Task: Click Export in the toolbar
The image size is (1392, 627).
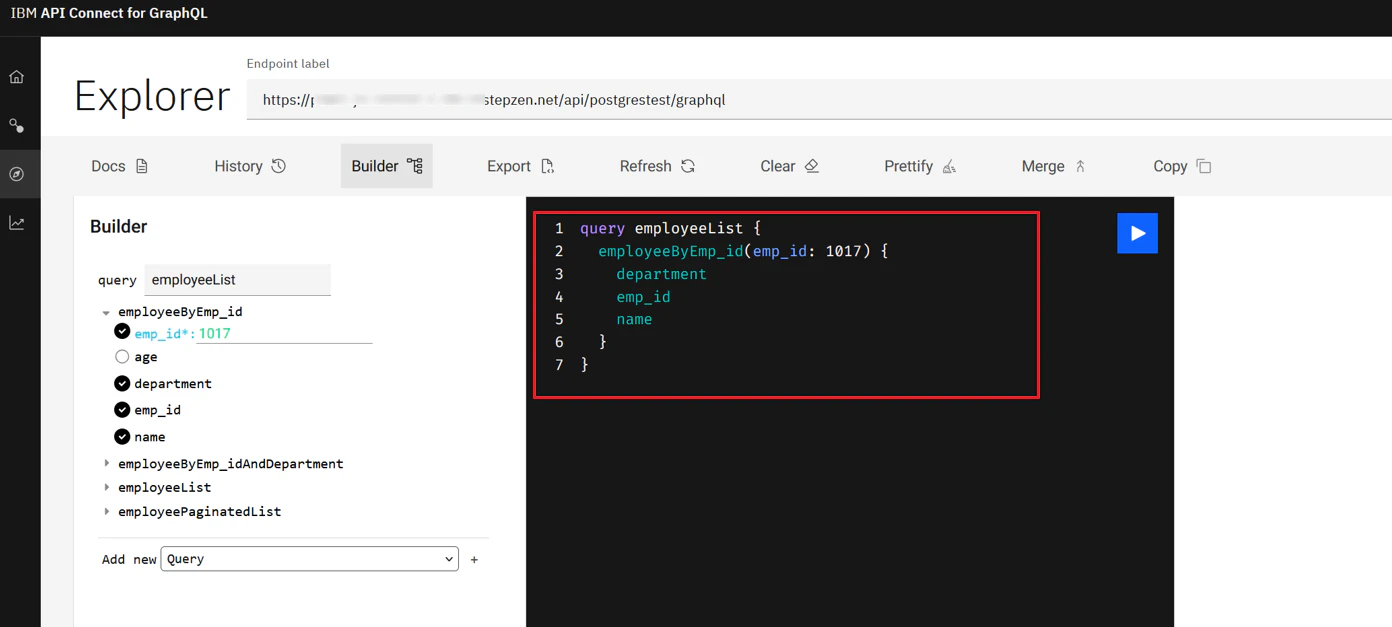Action: pyautogui.click(x=520, y=166)
